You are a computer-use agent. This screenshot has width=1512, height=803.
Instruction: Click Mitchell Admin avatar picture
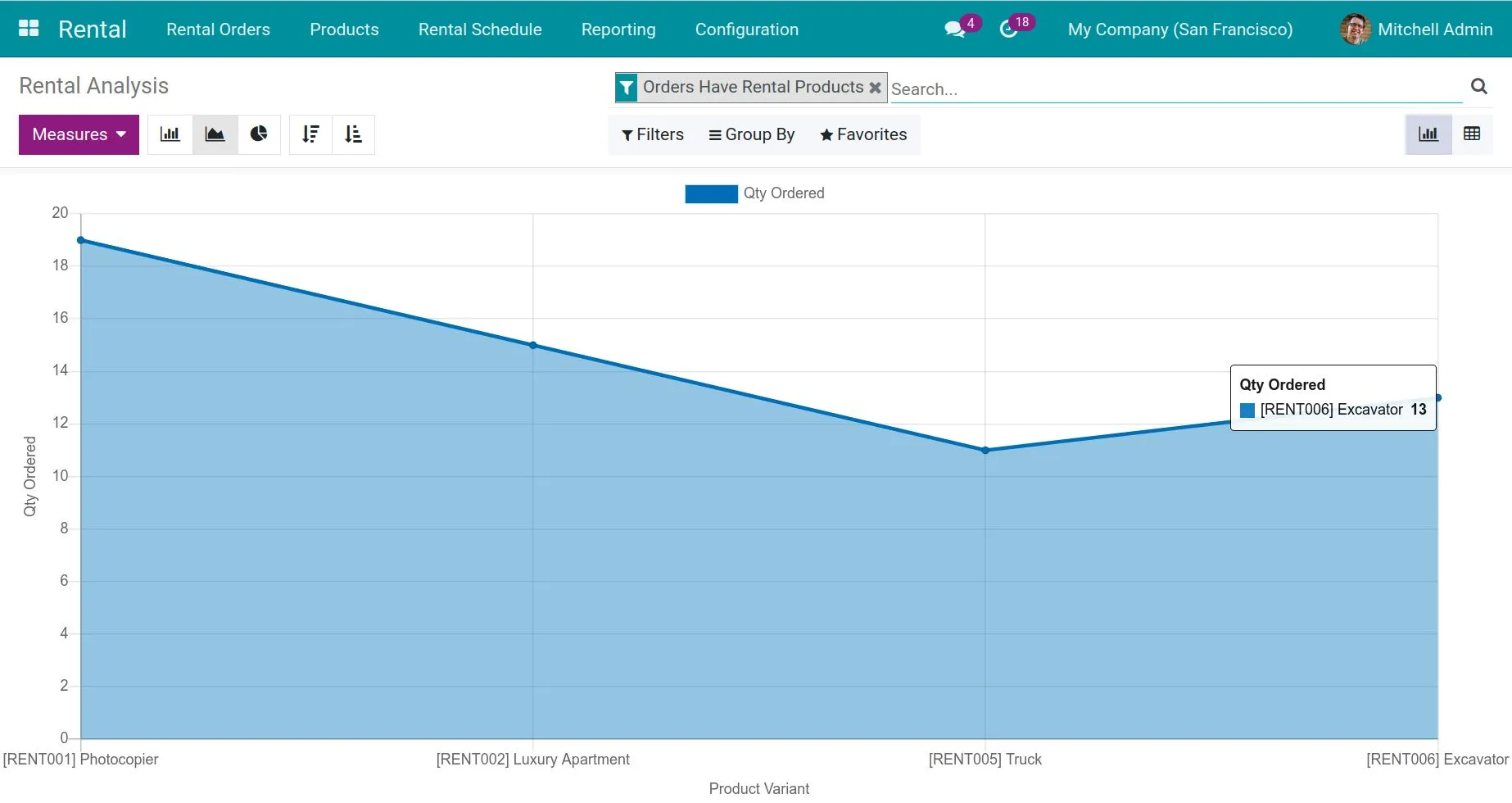1356,29
